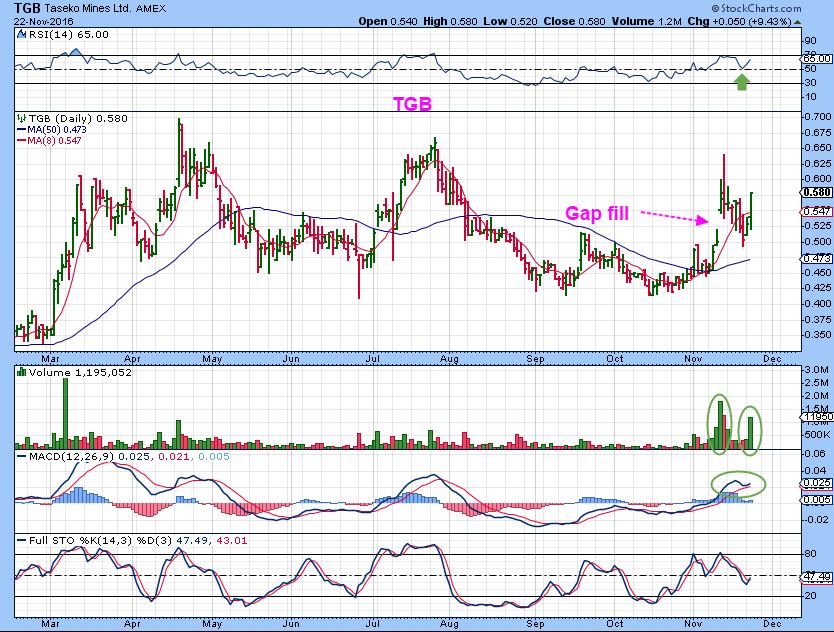The height and width of the screenshot is (632, 834).
Task: Click the tallest March volume bar
Action: [66, 413]
